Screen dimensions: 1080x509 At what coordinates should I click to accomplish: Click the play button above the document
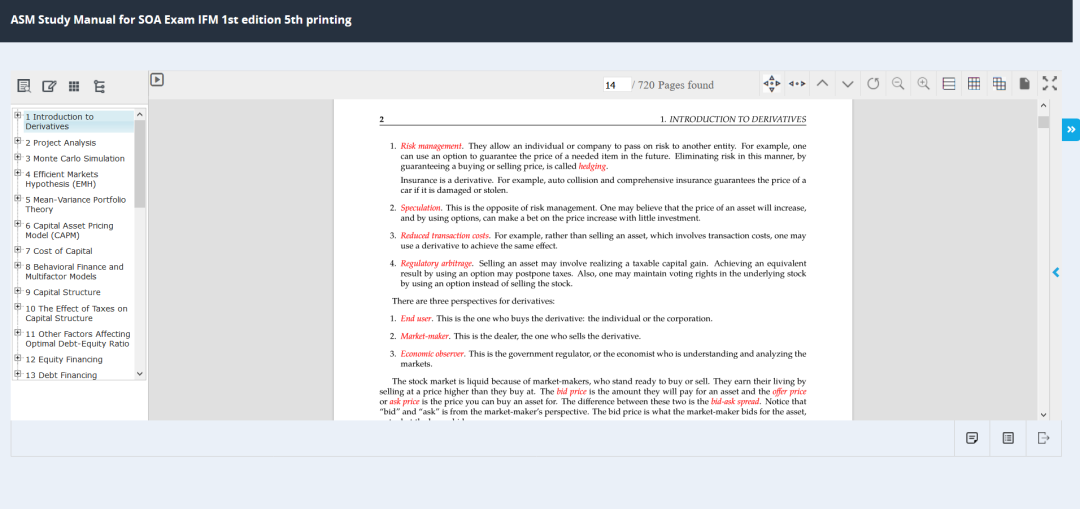point(157,80)
